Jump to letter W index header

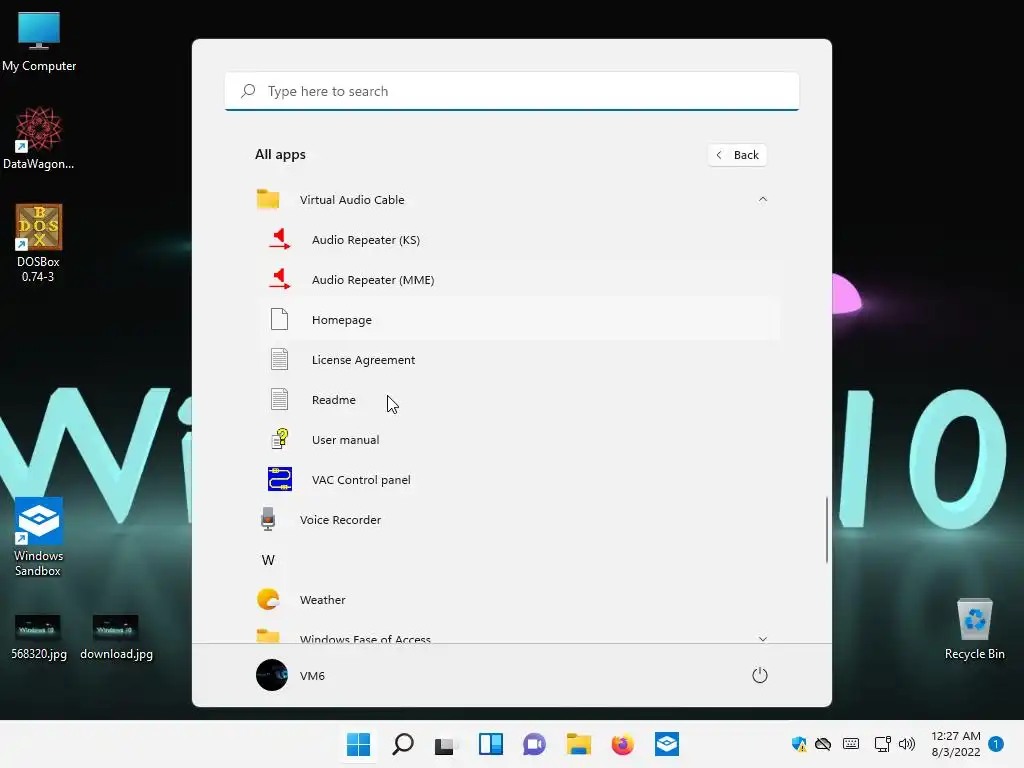[268, 560]
